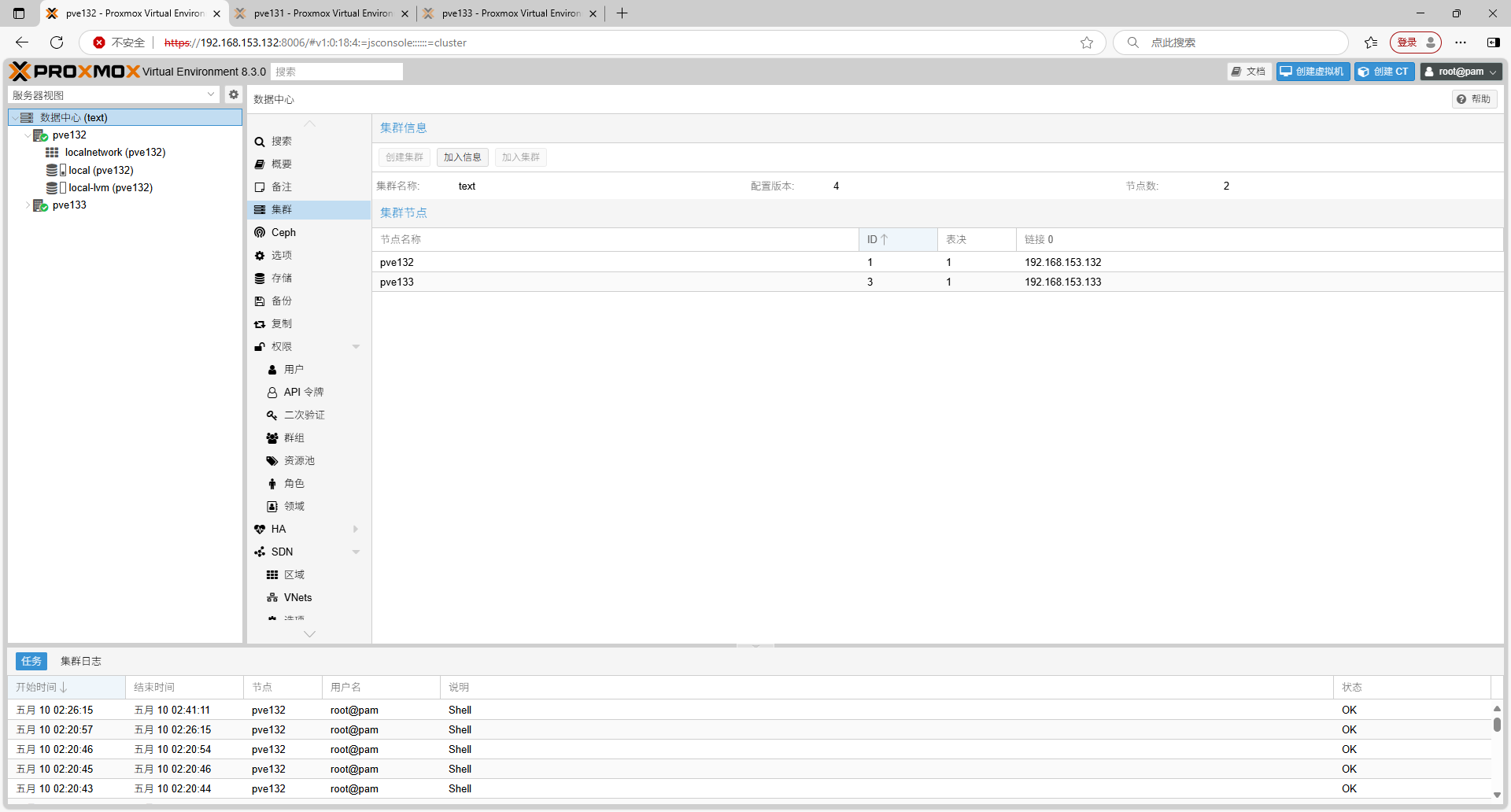This screenshot has width=1511, height=812.
Task: Select the Cluster (集群) menu item
Action: pyautogui.click(x=308, y=210)
